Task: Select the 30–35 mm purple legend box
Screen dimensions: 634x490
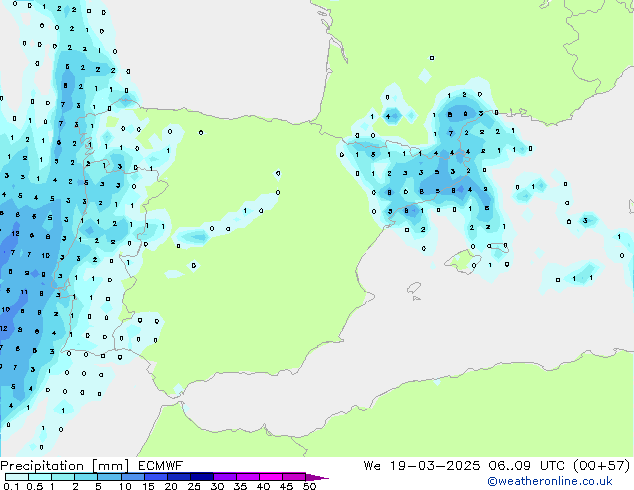Action: pyautogui.click(x=224, y=477)
